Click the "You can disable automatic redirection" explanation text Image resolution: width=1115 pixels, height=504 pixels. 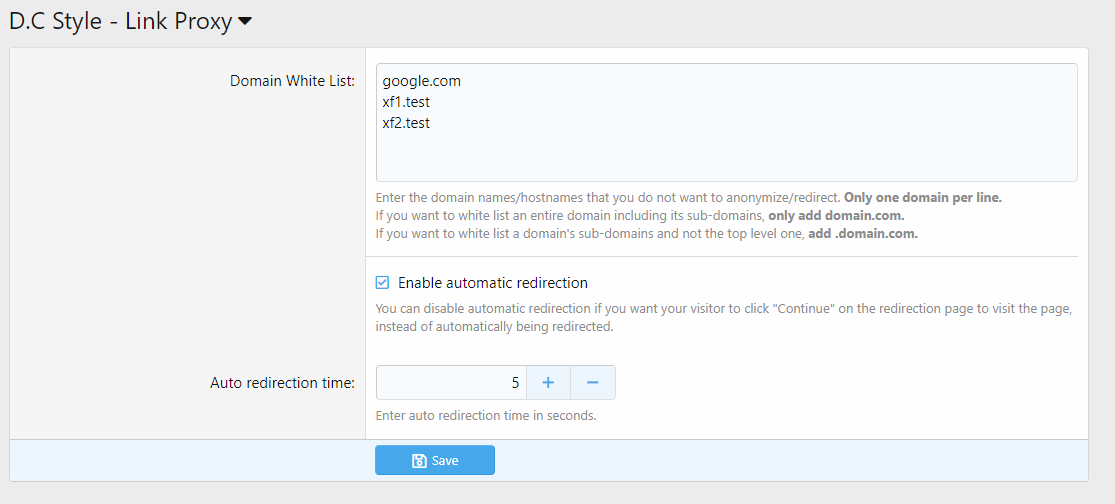[x=724, y=310]
